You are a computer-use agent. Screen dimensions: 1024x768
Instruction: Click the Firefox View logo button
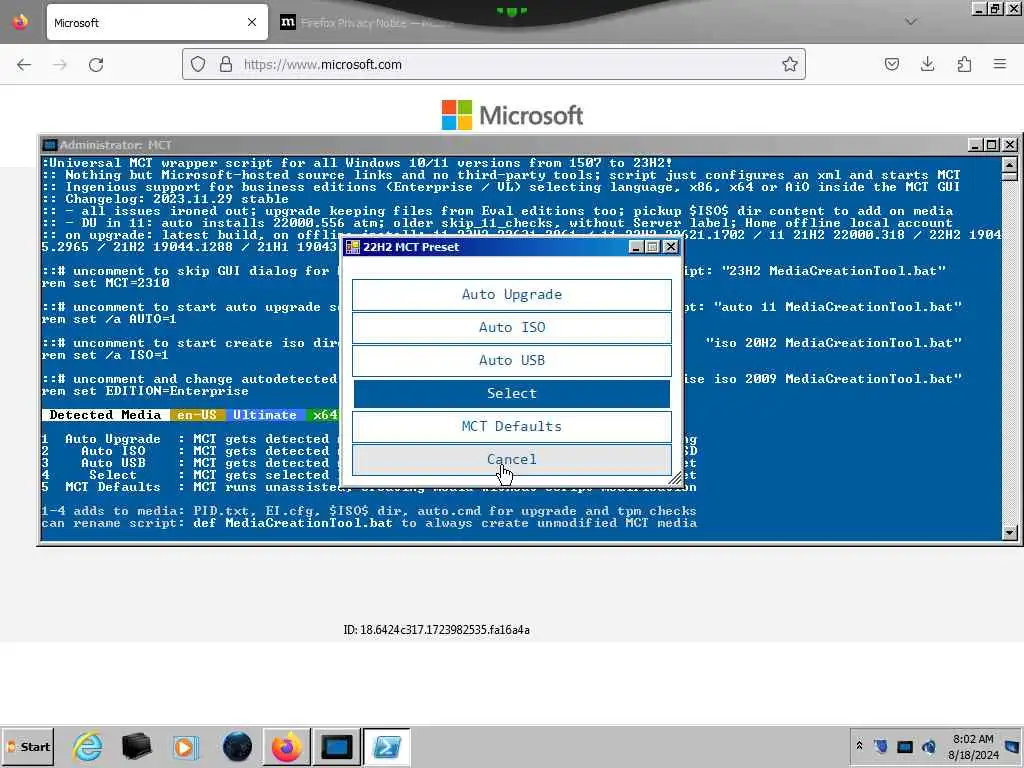point(20,22)
